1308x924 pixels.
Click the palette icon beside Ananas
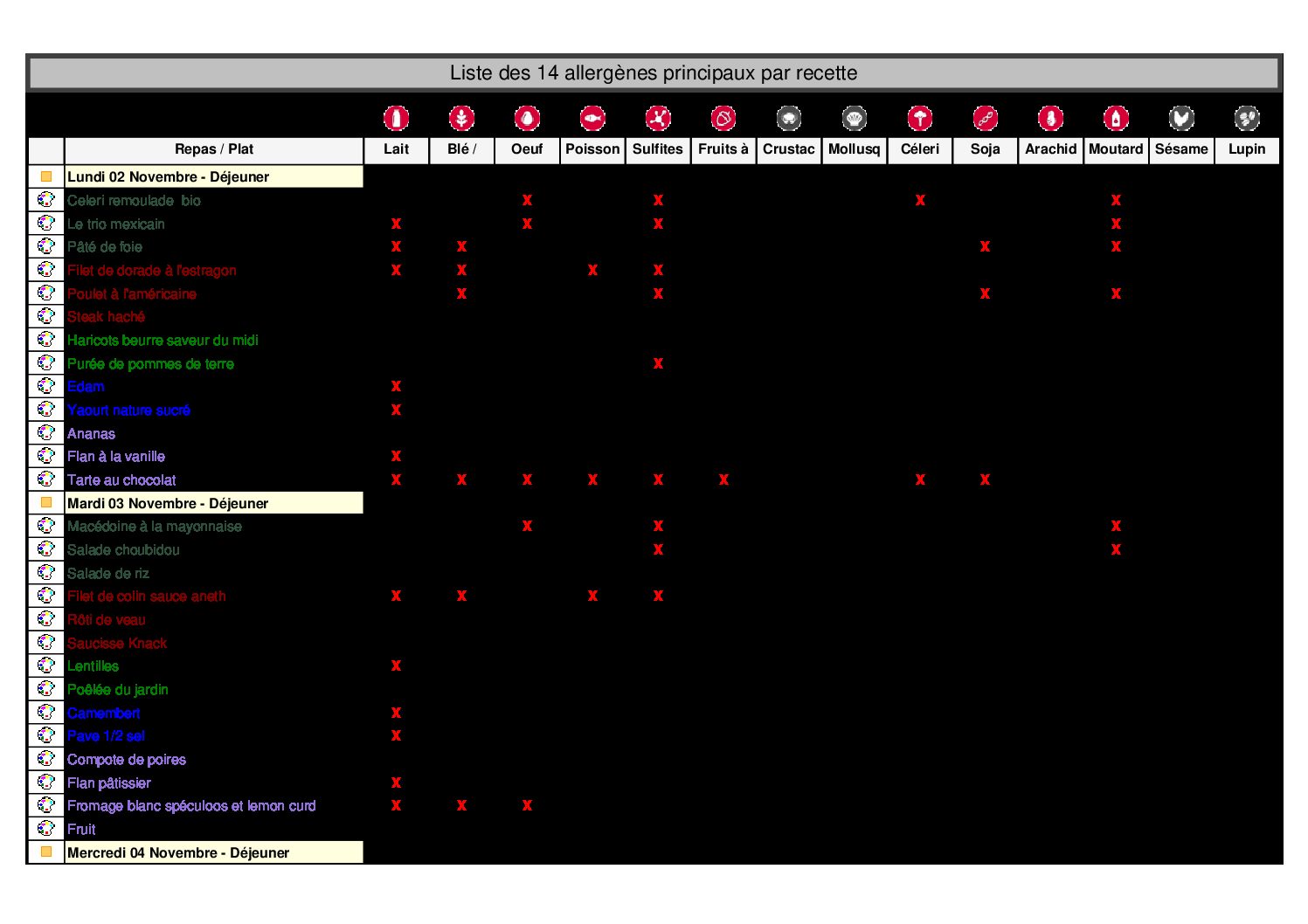[46, 433]
